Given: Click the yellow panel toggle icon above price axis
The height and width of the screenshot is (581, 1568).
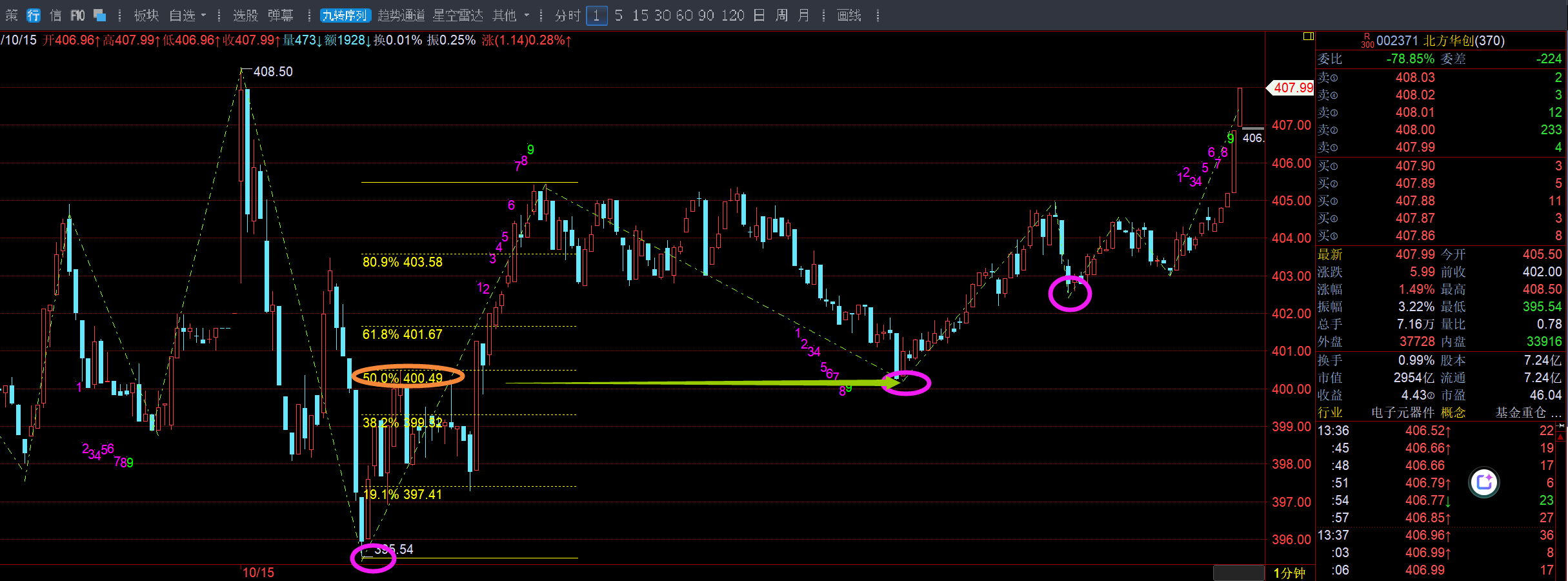Looking at the screenshot, I should point(1308,36).
